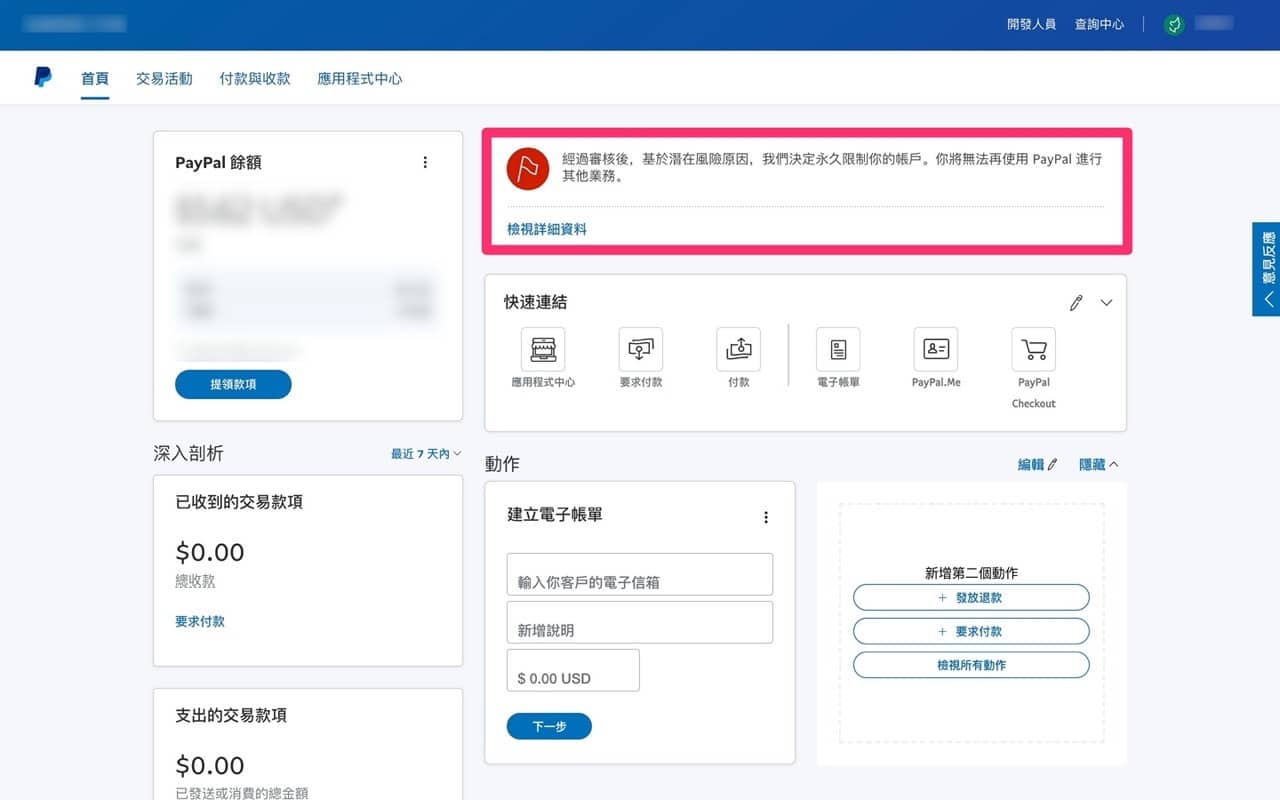Open the 查詢中心 link in header

(1099, 24)
